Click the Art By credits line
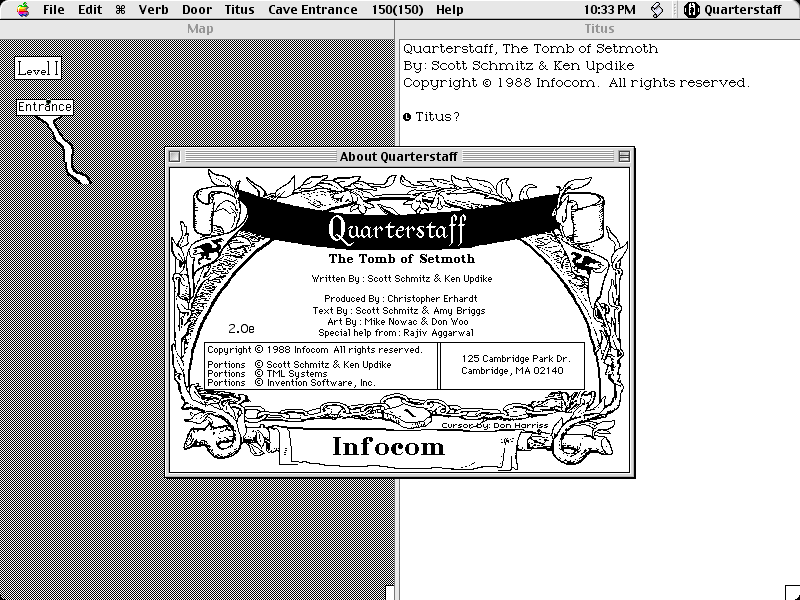The height and width of the screenshot is (600, 800). click(x=398, y=321)
